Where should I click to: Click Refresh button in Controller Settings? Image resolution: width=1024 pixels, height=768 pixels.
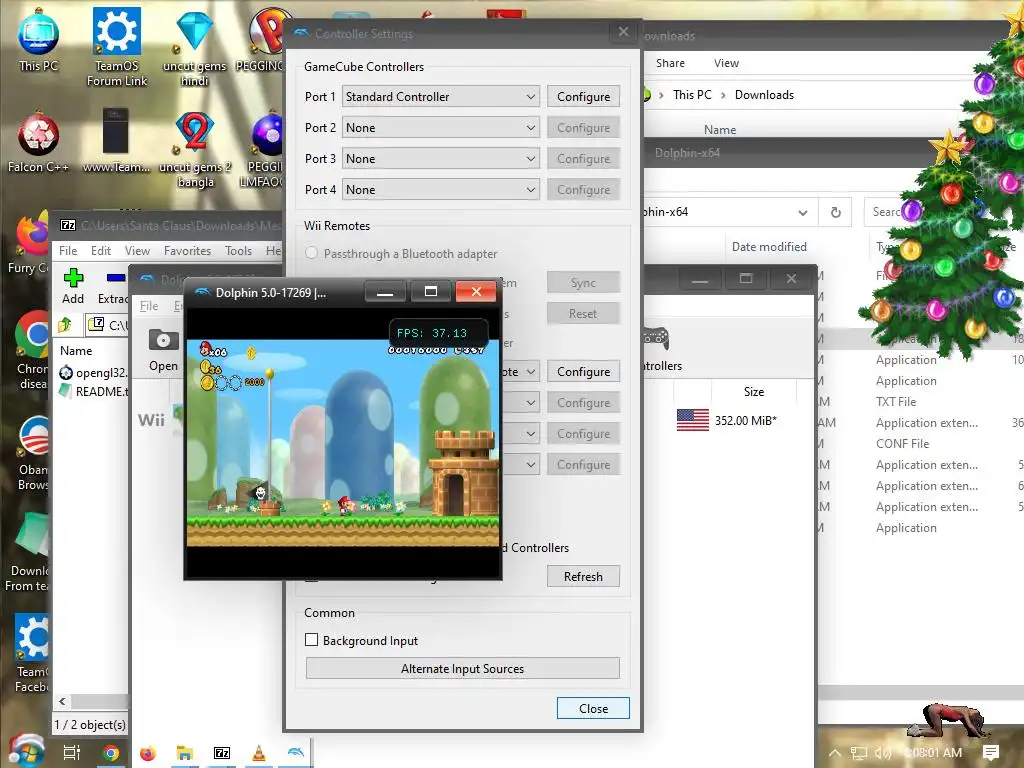pyautogui.click(x=583, y=577)
